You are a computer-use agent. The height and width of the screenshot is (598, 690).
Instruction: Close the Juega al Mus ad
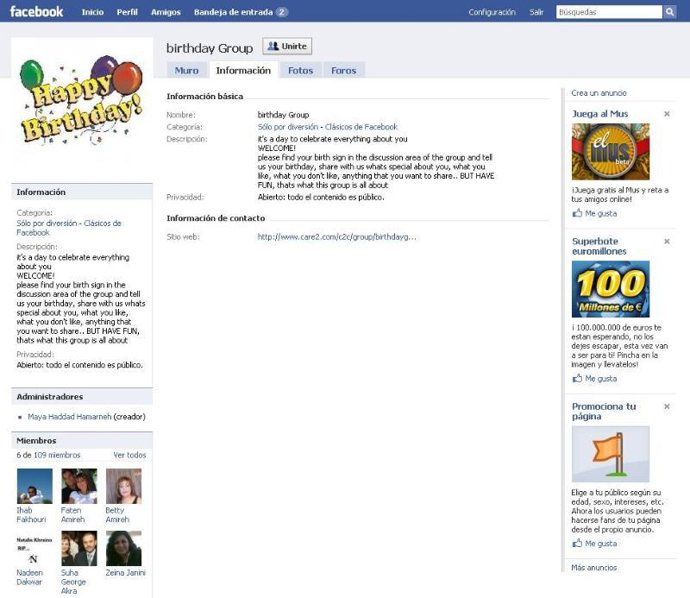pos(667,114)
